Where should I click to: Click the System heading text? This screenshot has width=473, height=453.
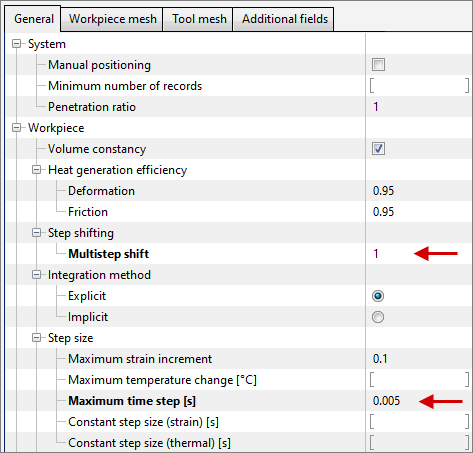click(x=47, y=44)
